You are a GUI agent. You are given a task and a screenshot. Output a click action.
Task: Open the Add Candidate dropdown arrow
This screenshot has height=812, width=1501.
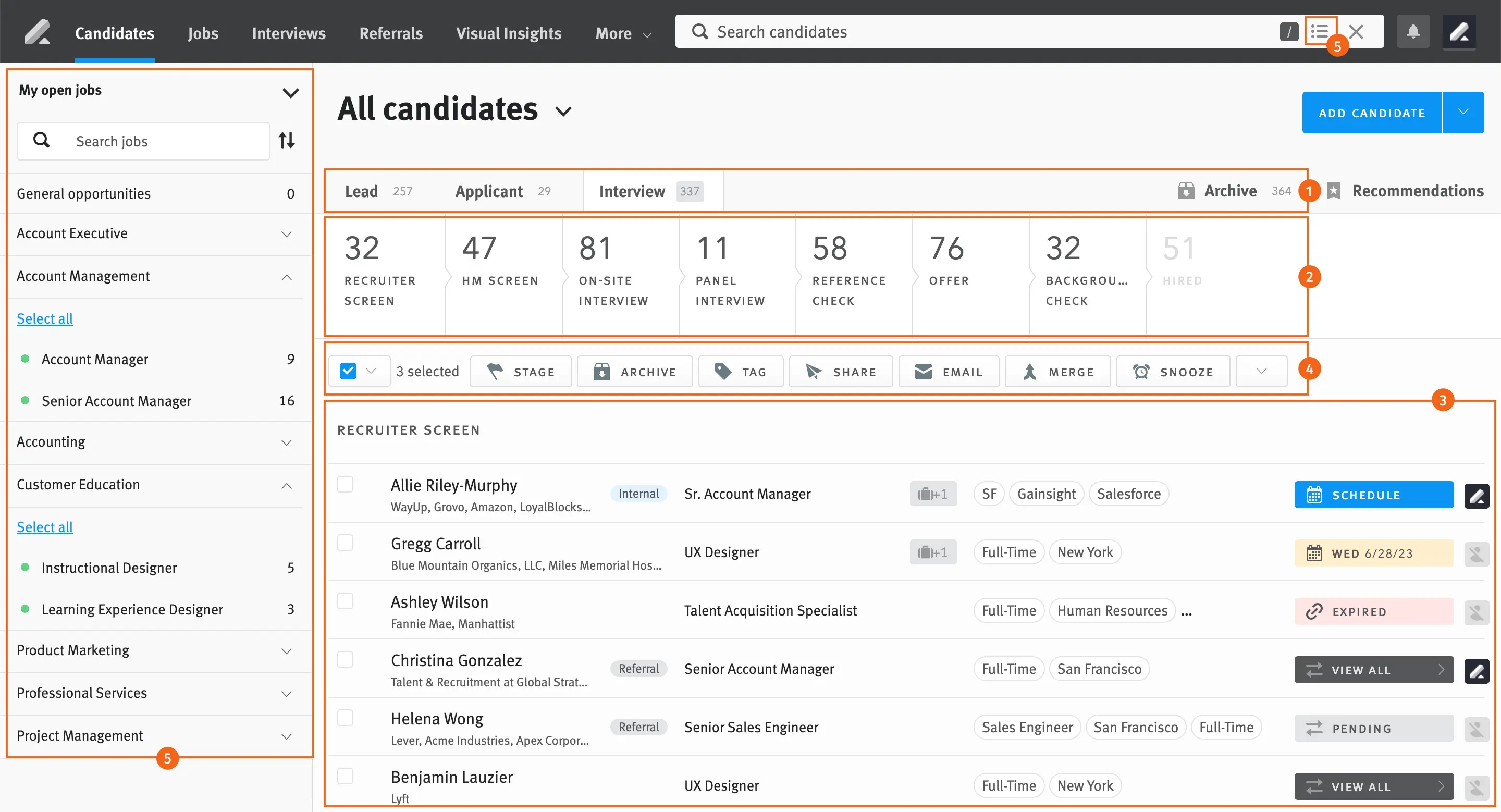[1462, 112]
